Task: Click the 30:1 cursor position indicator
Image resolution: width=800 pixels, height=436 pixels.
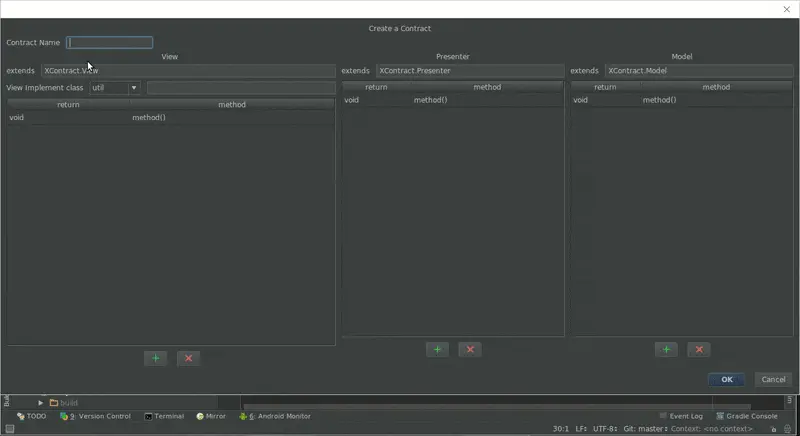Action: (x=561, y=429)
